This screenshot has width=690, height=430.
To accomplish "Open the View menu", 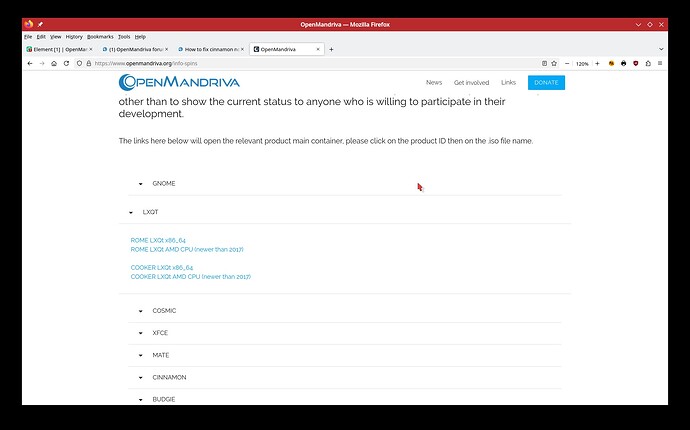I will [x=55, y=37].
